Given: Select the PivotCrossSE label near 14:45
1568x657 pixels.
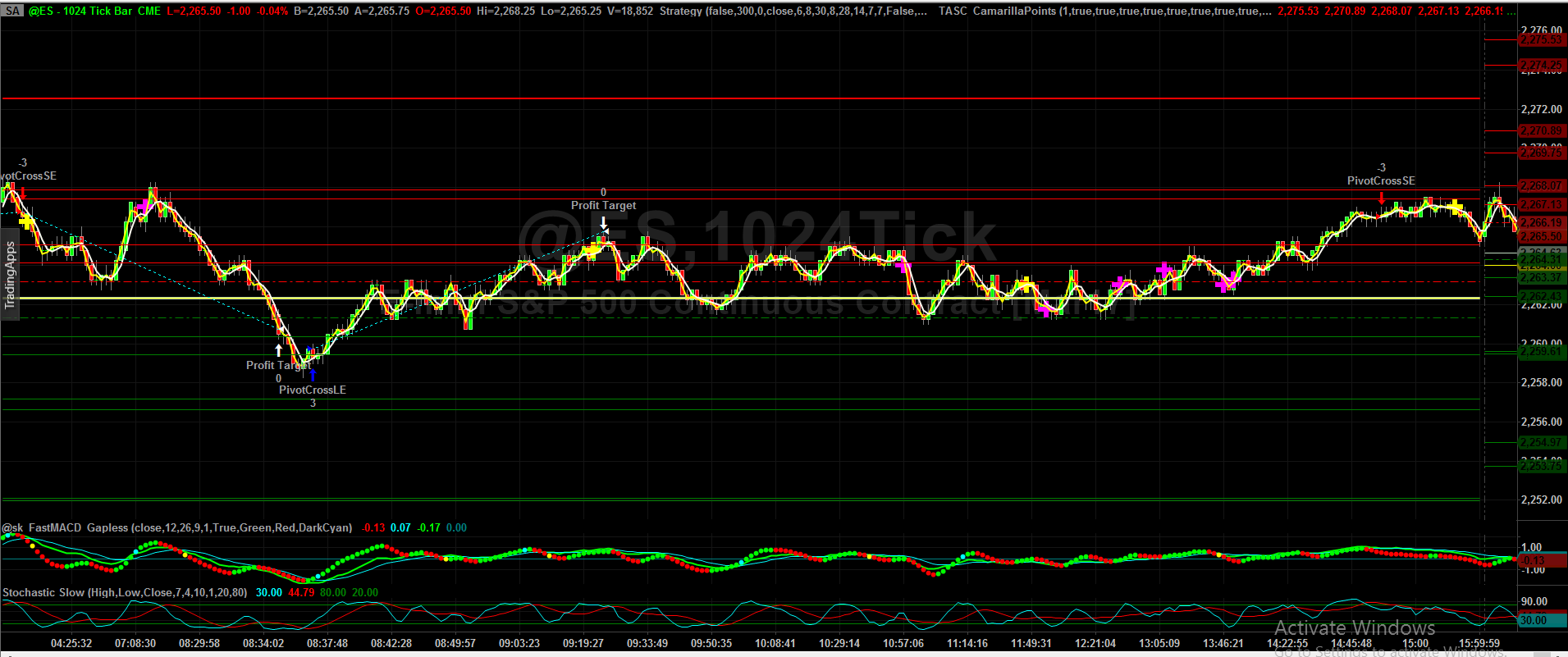Looking at the screenshot, I should click(1381, 180).
